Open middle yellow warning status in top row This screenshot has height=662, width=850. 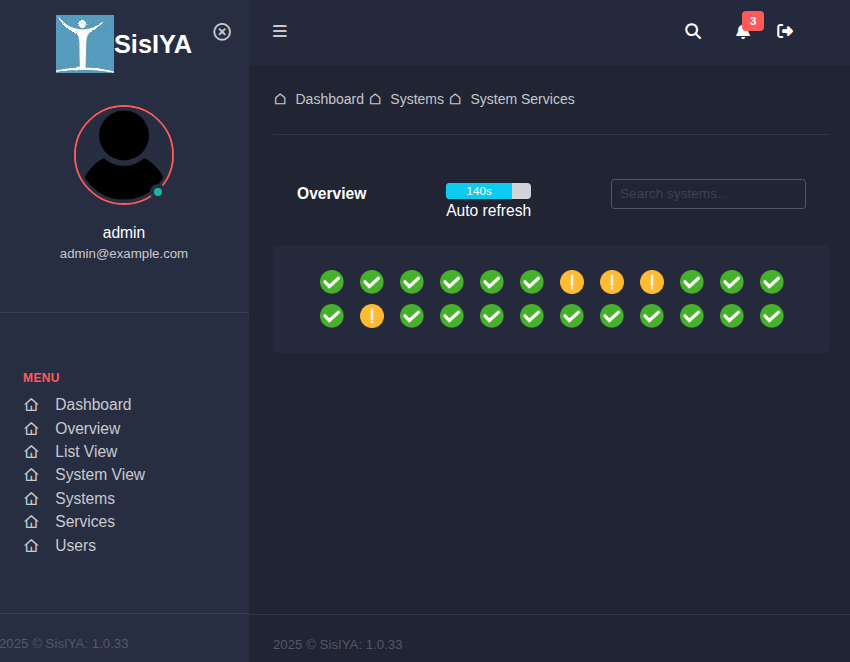click(x=612, y=282)
